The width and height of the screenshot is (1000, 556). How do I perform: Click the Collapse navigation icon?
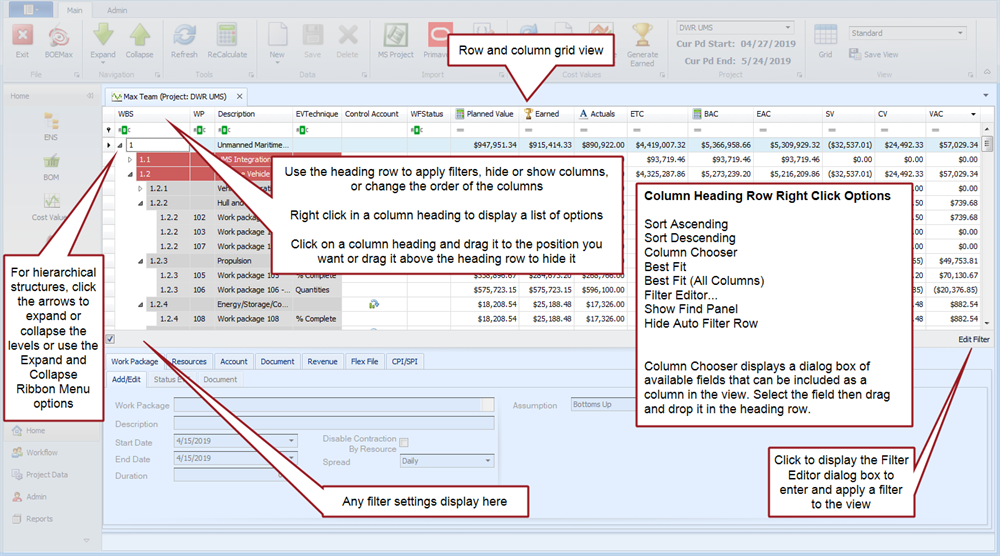(x=139, y=39)
